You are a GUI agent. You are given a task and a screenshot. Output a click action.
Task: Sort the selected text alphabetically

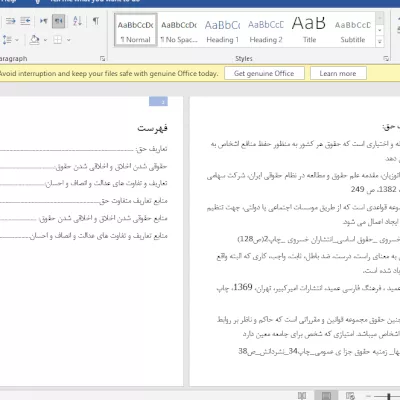[77, 21]
